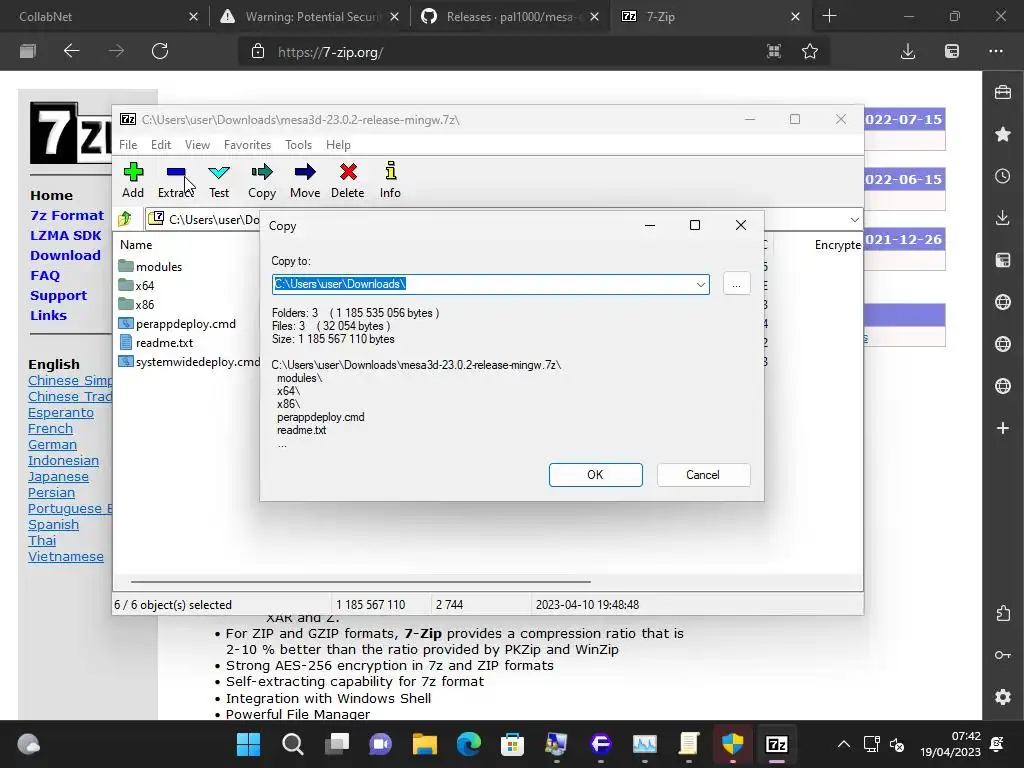Open the Favorites menu
Screen dimensions: 1024x768
(x=247, y=145)
